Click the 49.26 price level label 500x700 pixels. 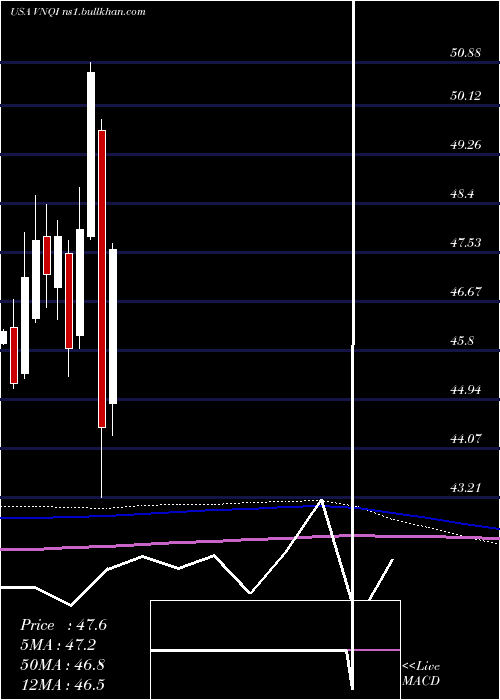[466, 145]
